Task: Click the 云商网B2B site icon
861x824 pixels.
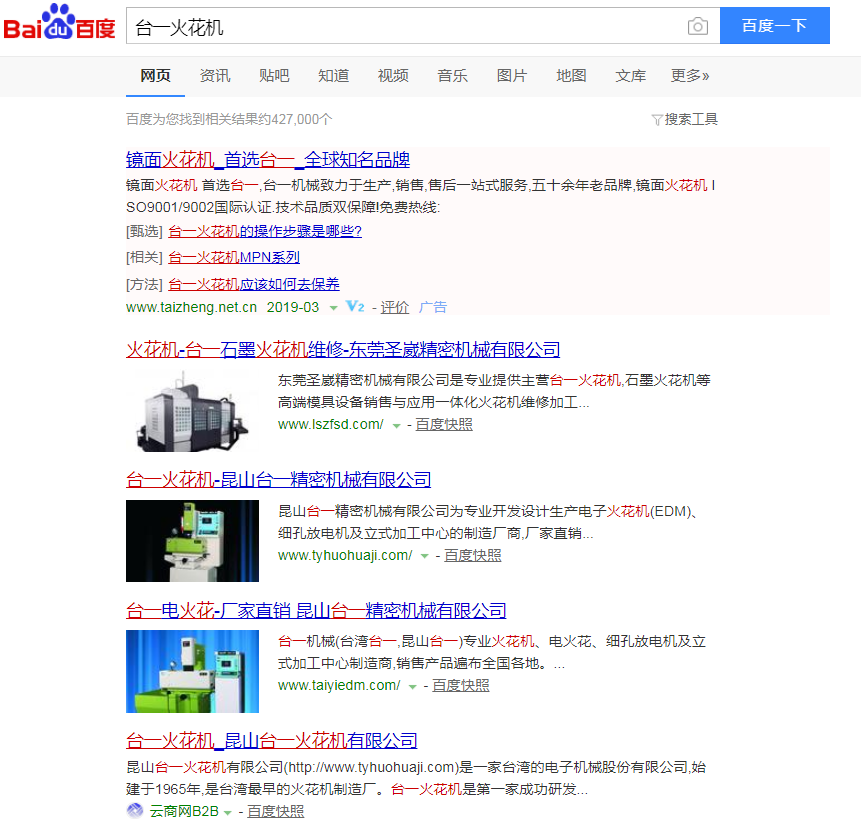Action: click(135, 810)
